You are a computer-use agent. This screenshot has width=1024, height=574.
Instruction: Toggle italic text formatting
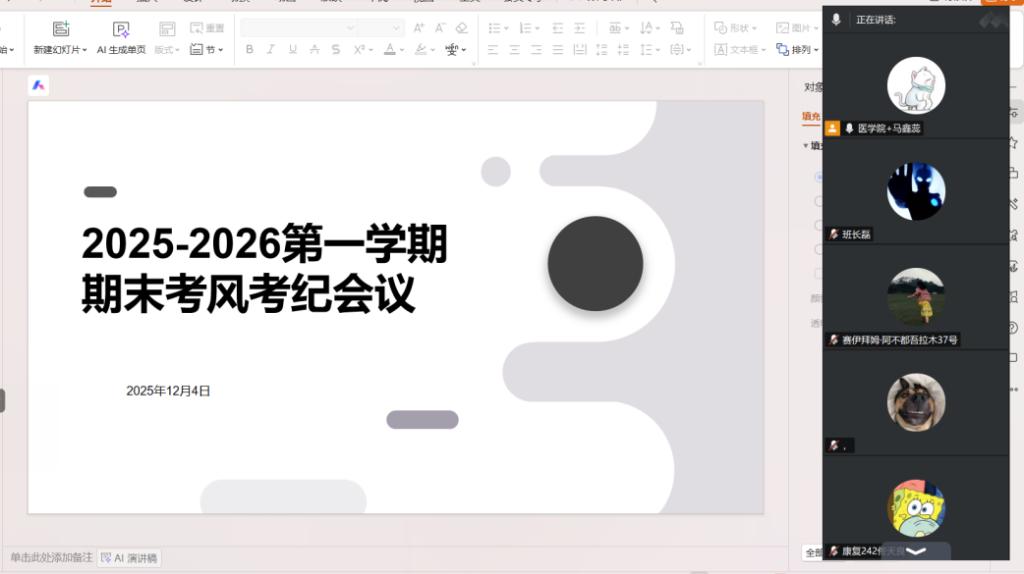pos(270,49)
